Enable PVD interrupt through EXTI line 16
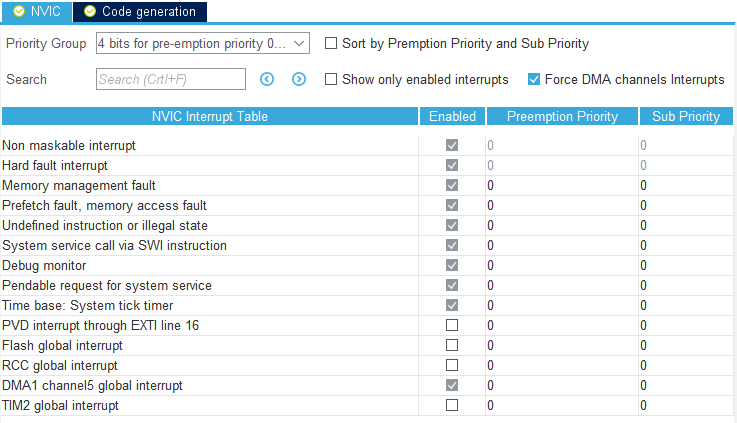737x423 pixels. pyautogui.click(x=452, y=325)
